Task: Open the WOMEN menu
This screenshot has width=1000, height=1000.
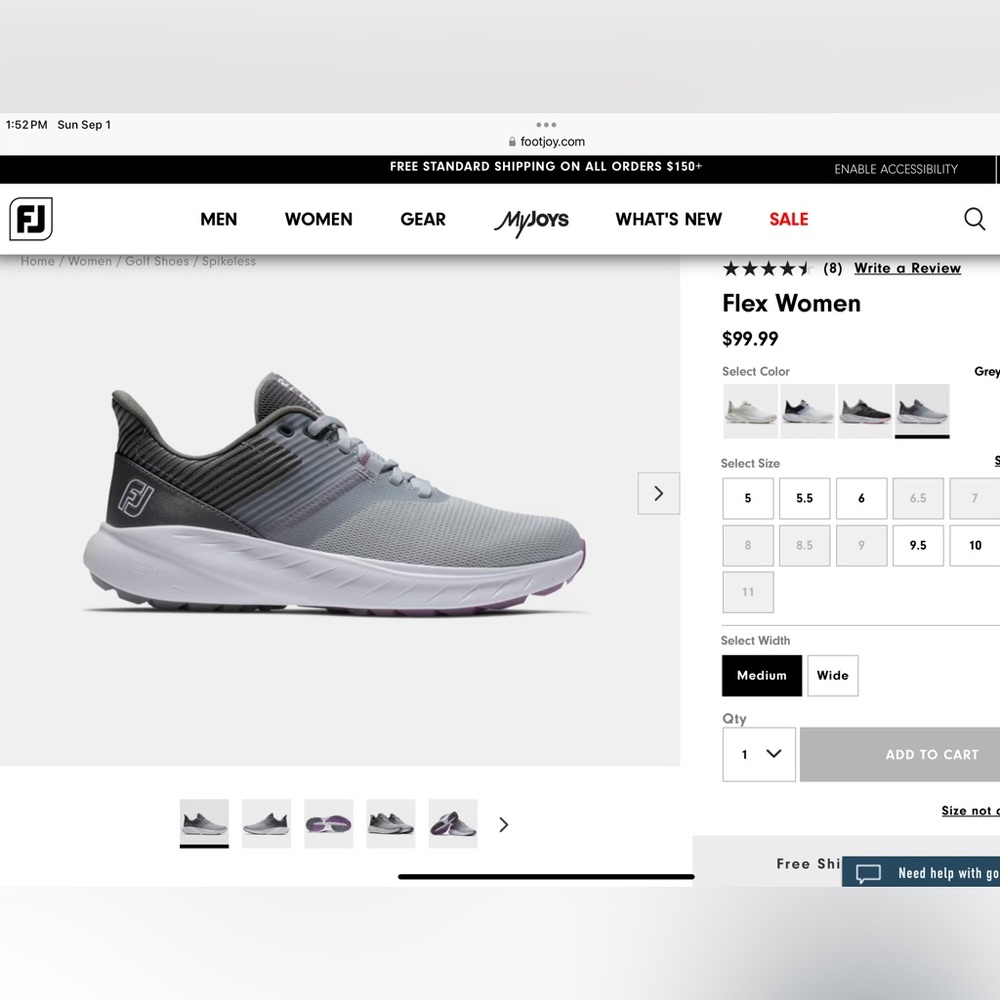Action: point(318,219)
